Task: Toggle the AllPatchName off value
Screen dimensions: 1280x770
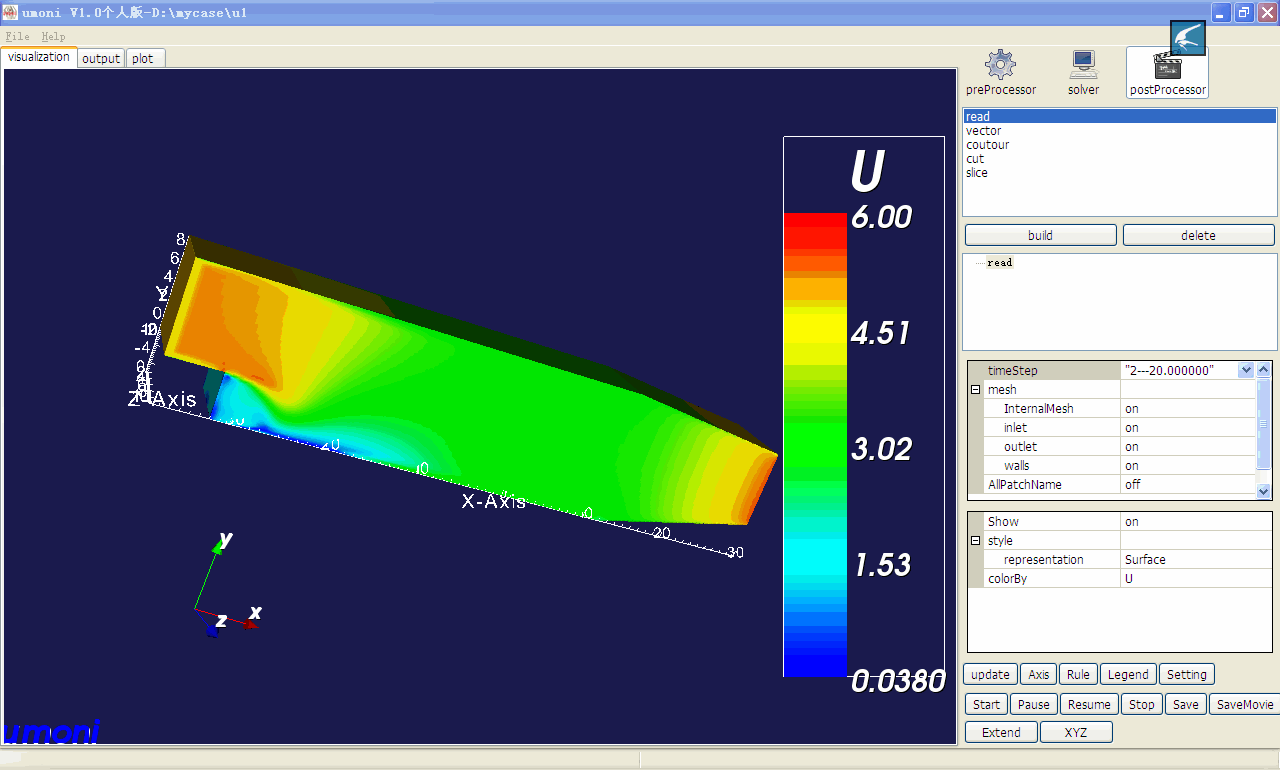Action: tap(1187, 485)
